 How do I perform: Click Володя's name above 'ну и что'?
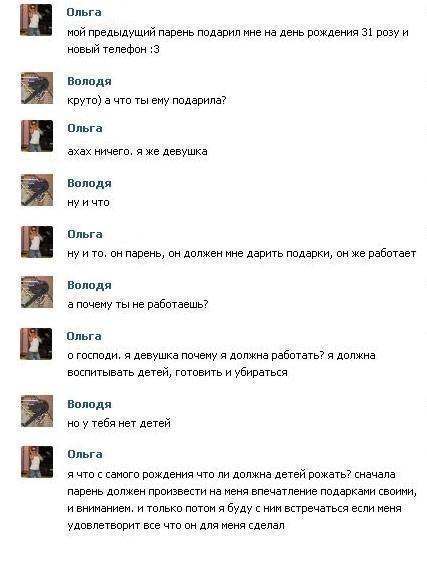tap(89, 183)
